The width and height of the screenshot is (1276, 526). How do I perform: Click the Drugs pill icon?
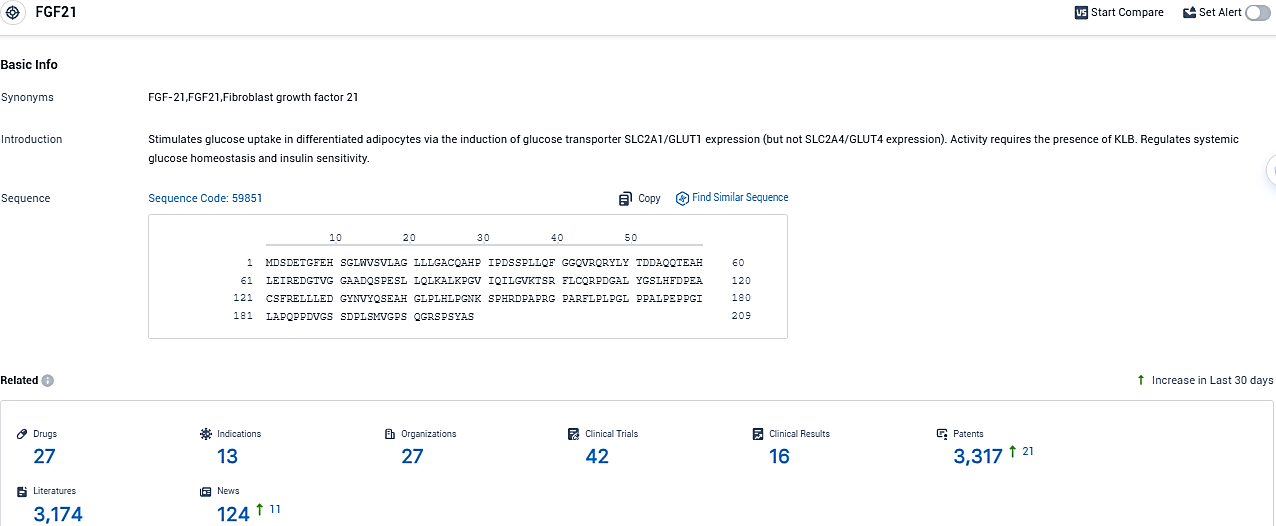pyautogui.click(x=23, y=434)
